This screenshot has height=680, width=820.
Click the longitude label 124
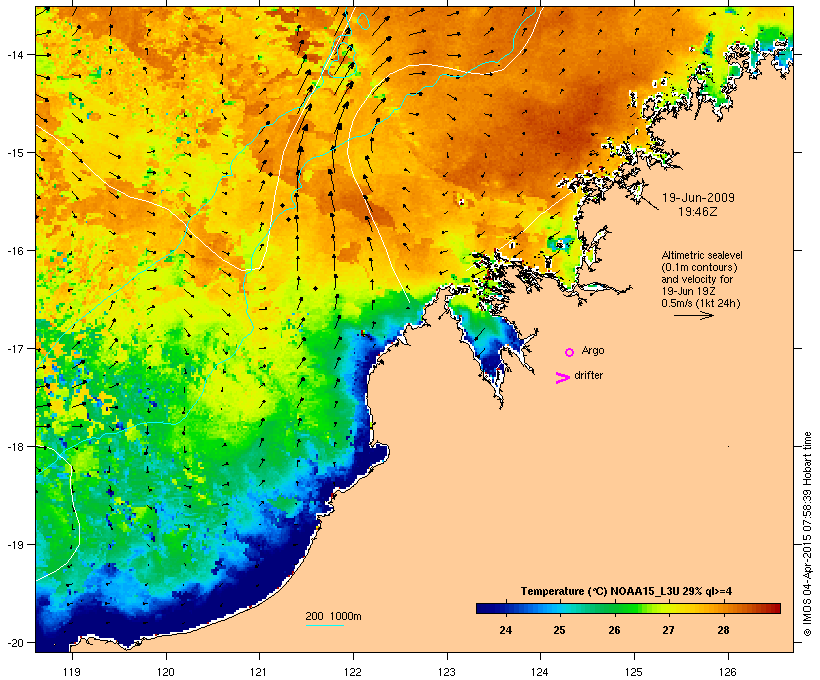[540, 672]
